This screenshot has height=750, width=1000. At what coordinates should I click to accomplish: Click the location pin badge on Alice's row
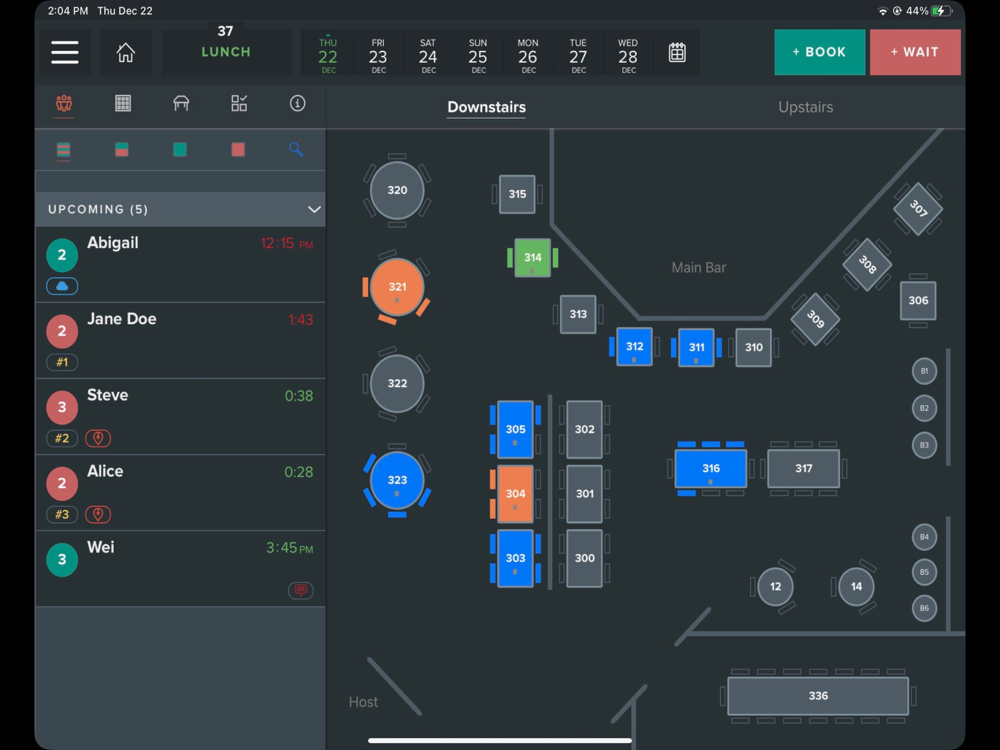coord(98,514)
